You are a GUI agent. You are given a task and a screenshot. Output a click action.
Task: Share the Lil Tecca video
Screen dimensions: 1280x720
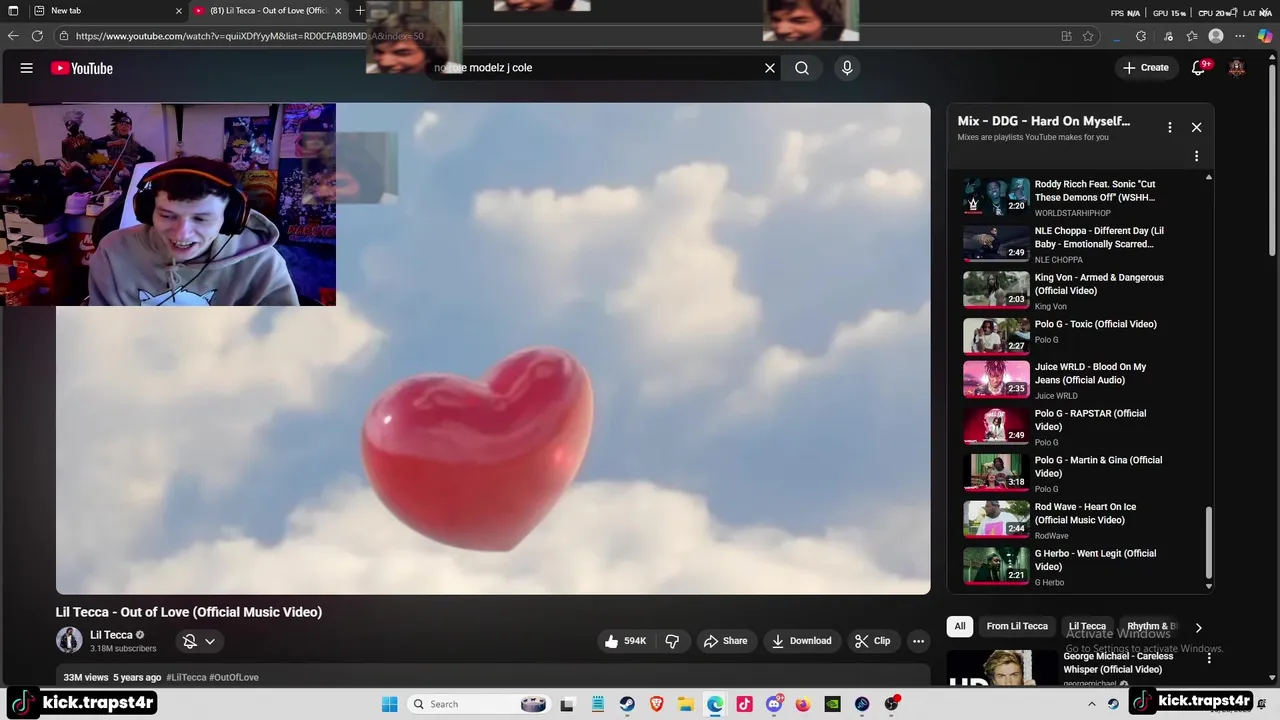pos(726,641)
